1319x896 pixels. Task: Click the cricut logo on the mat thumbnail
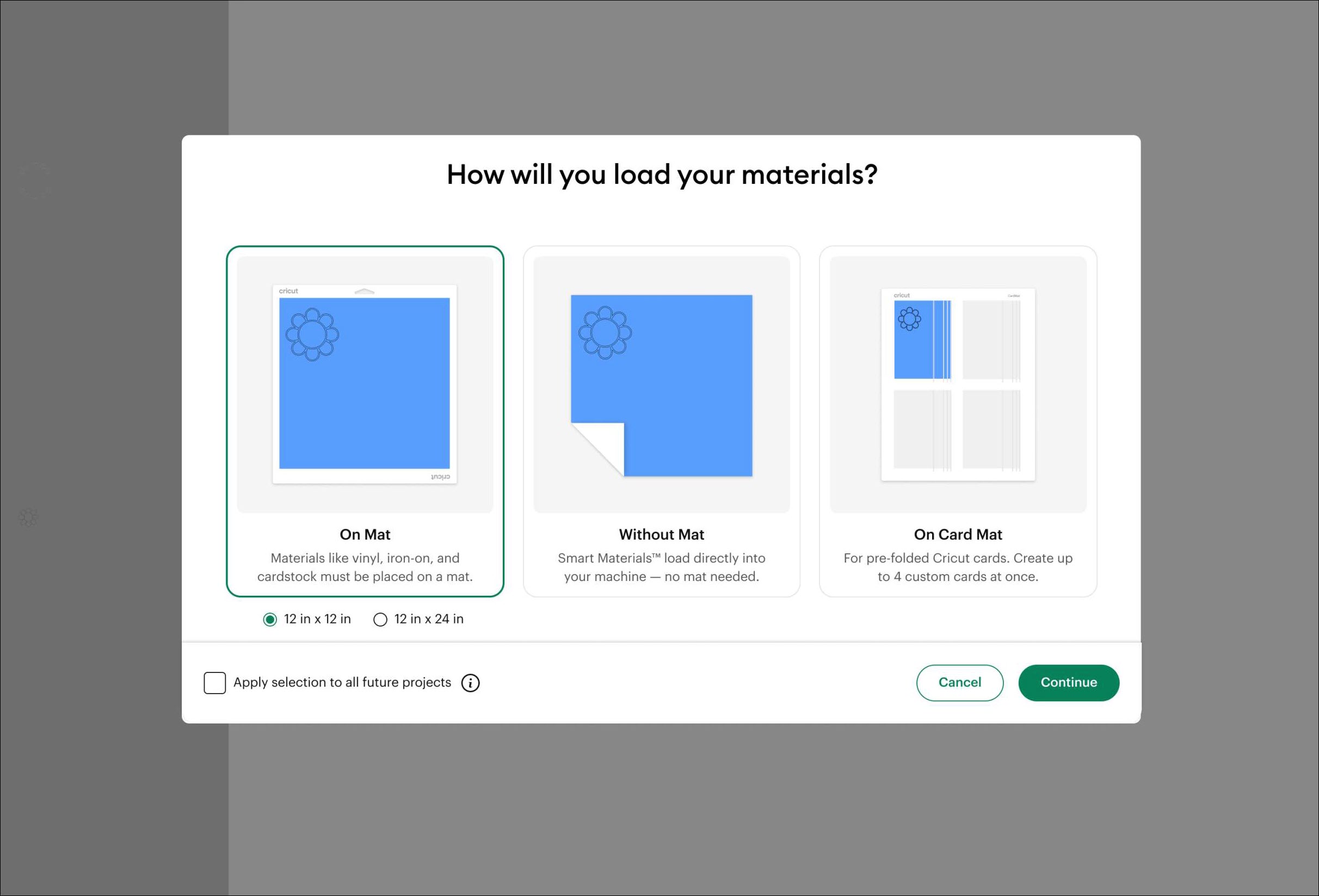[289, 291]
